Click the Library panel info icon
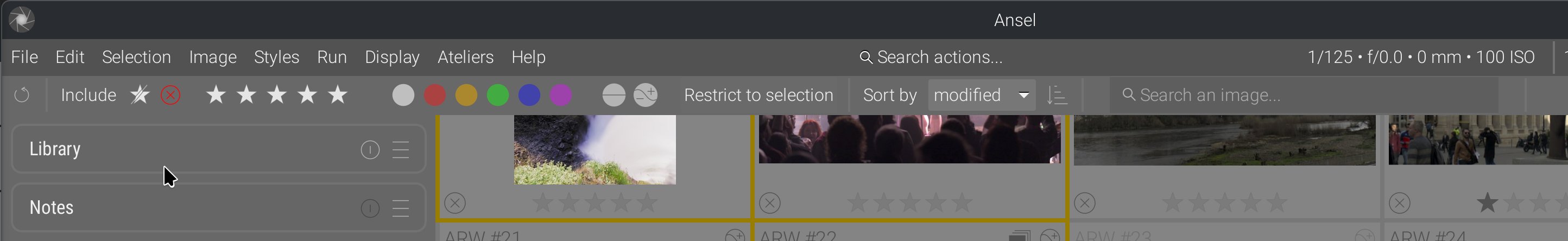 tap(370, 150)
